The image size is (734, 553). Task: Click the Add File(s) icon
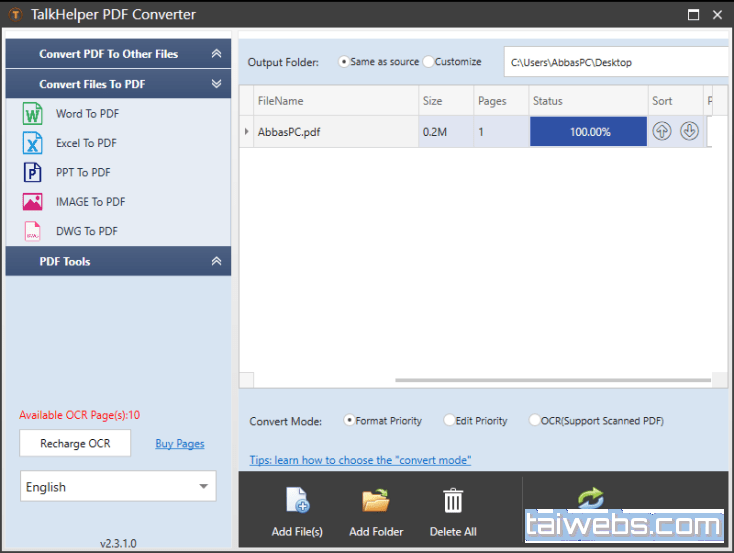pyautogui.click(x=297, y=501)
